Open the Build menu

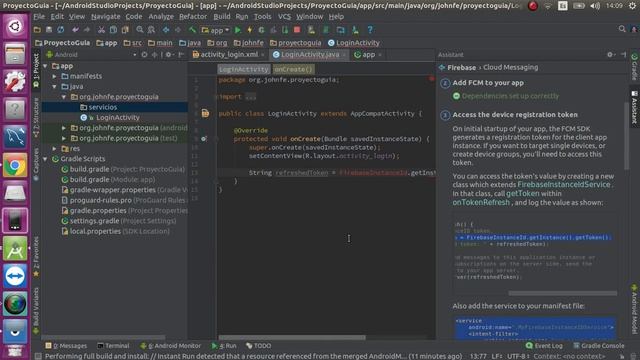[x=222, y=17]
